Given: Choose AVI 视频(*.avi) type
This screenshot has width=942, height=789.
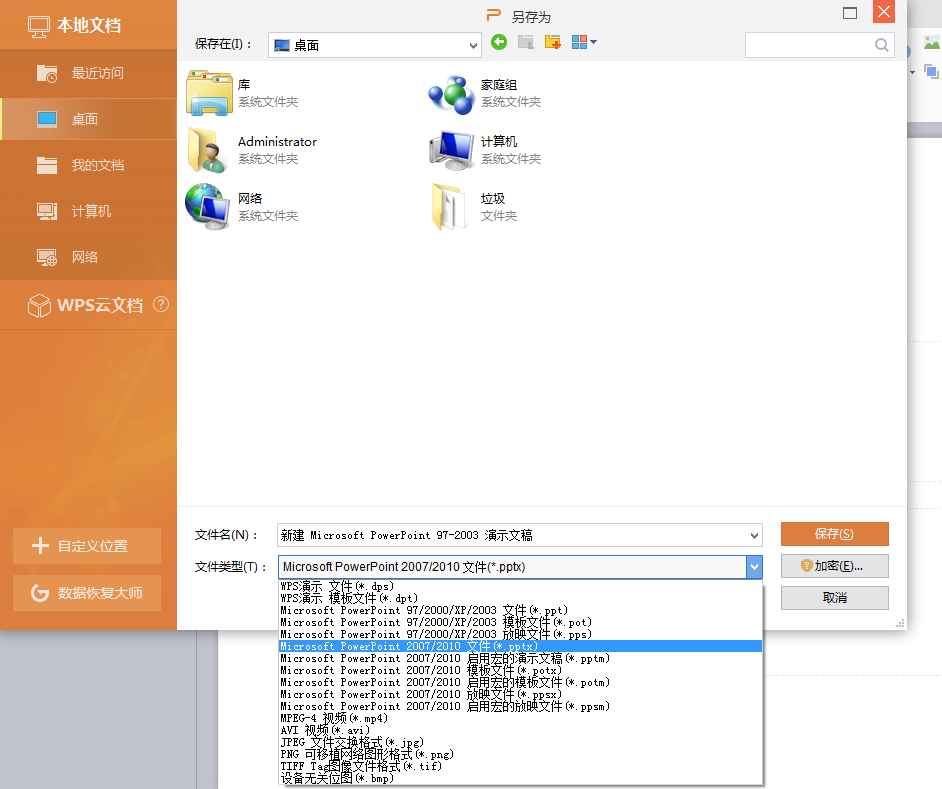Looking at the screenshot, I should tap(521, 730).
